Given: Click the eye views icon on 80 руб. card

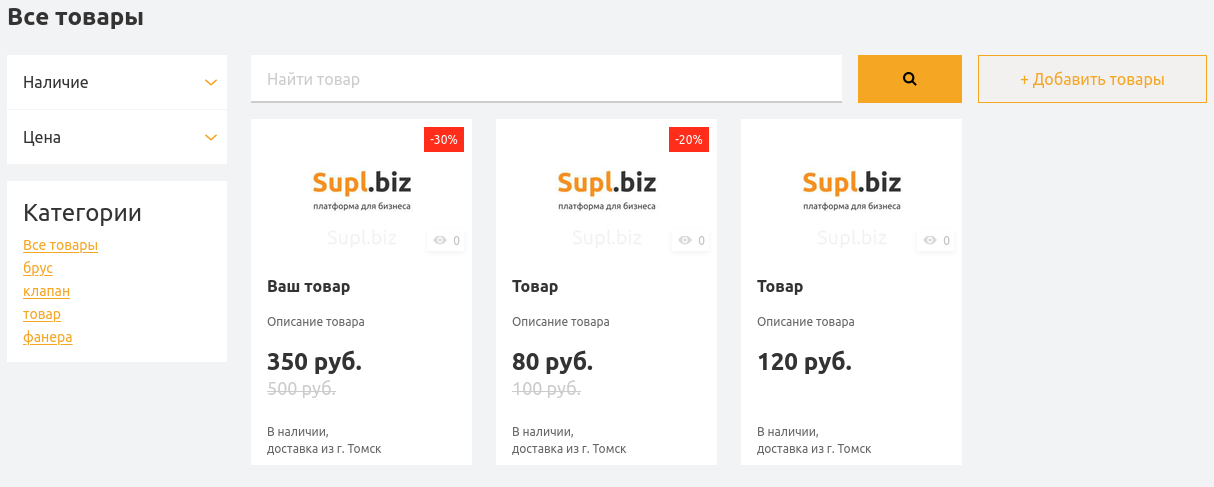Looking at the screenshot, I should (685, 241).
